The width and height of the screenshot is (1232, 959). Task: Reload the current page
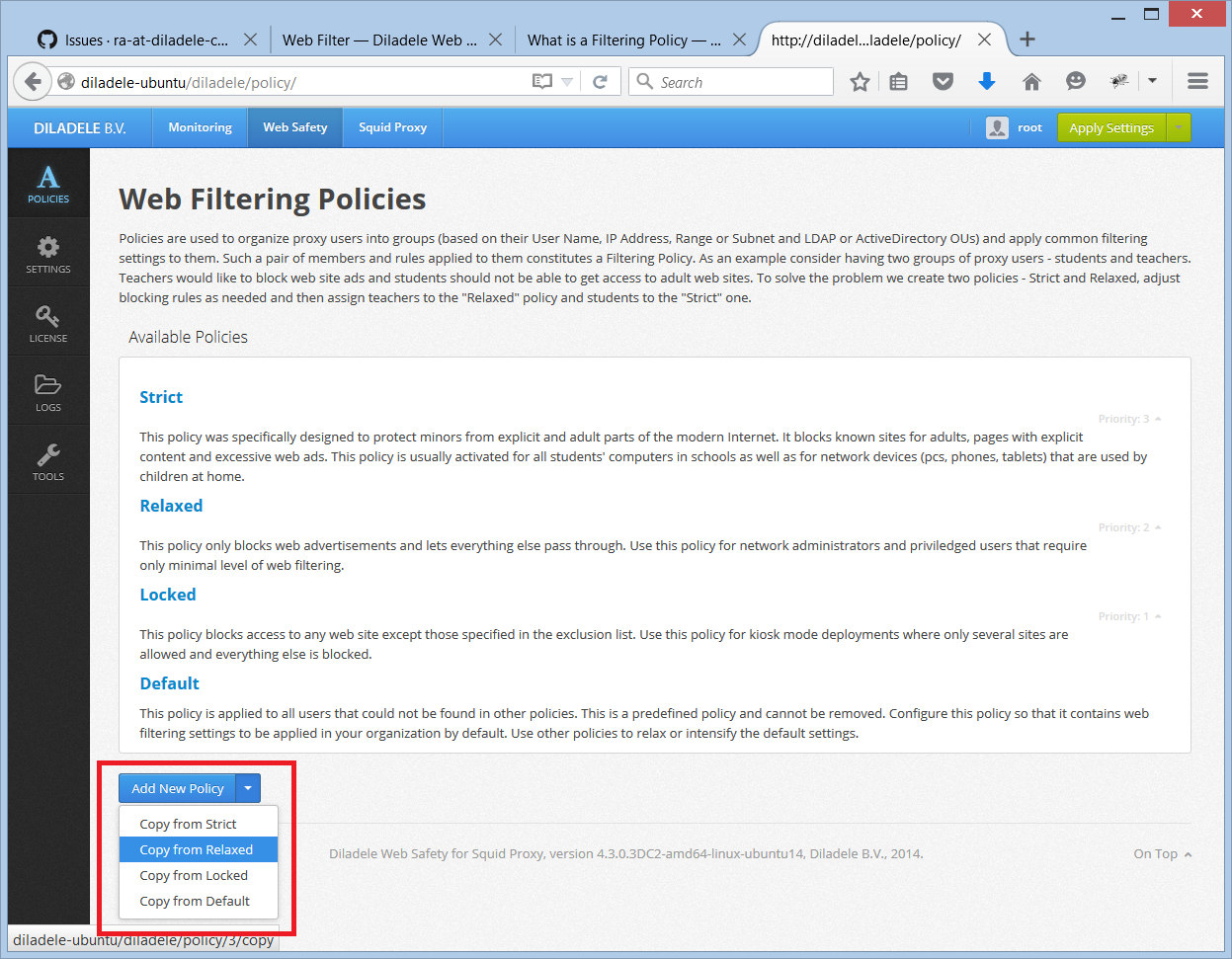600,82
